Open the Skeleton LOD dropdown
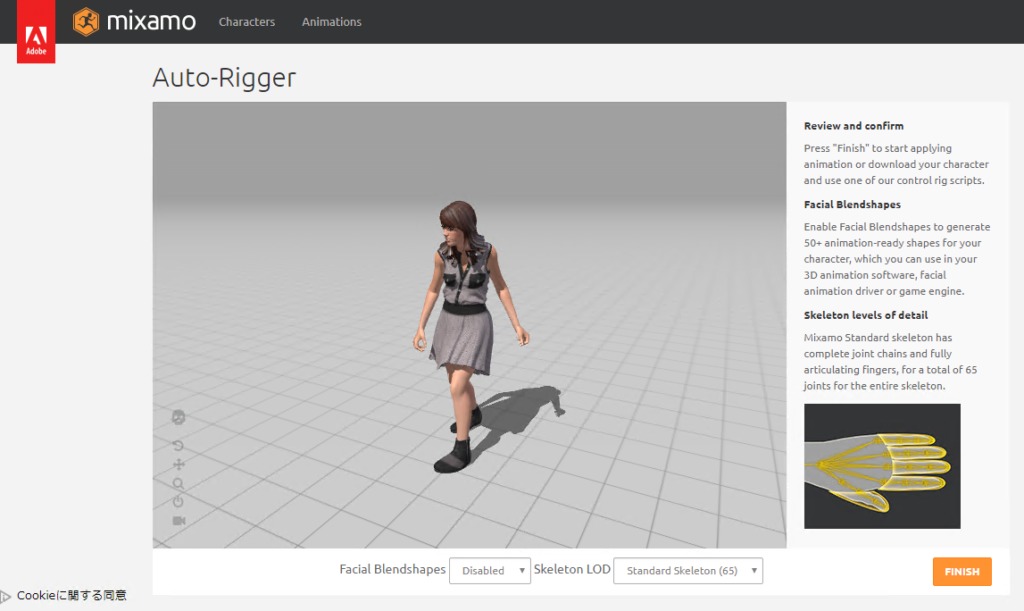Image resolution: width=1024 pixels, height=611 pixels. (x=688, y=571)
